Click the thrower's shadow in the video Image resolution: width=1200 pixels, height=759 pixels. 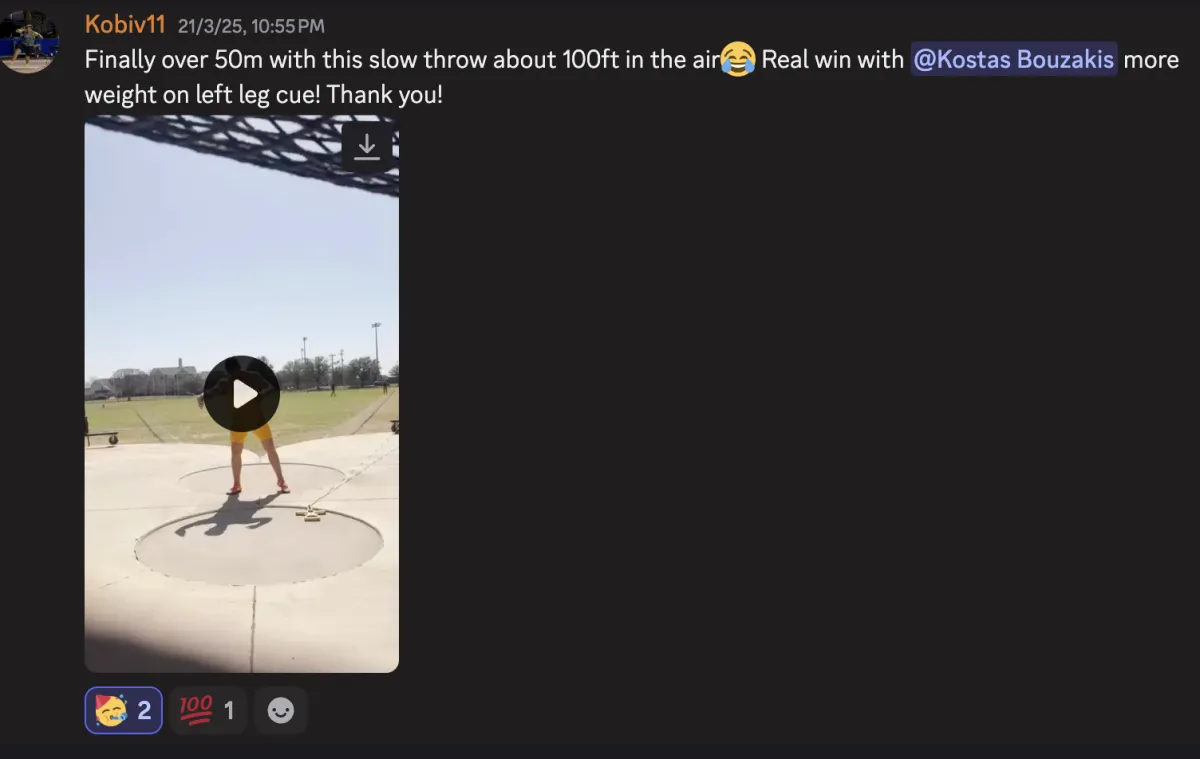(227, 514)
